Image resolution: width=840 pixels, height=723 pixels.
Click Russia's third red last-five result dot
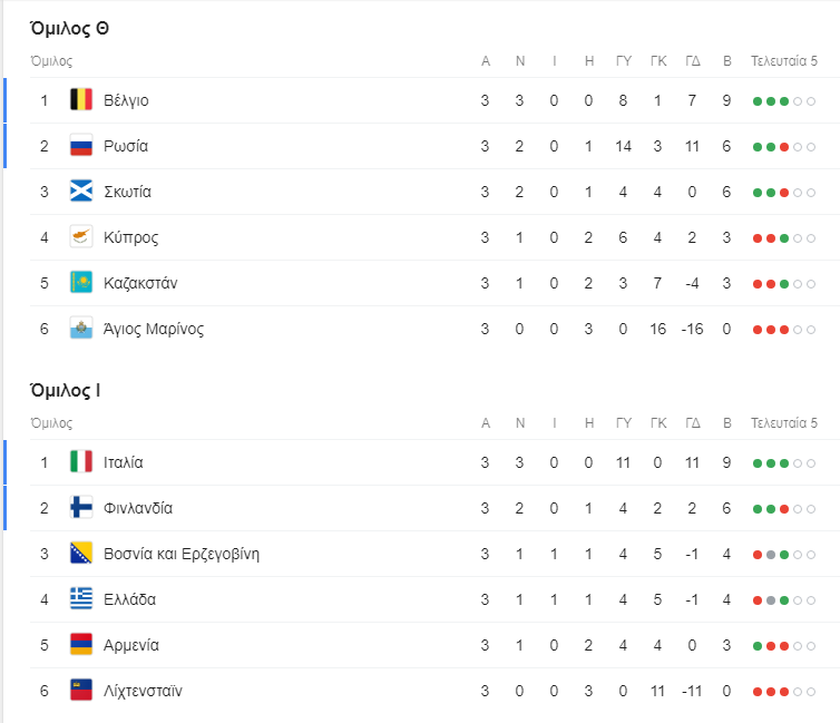click(x=784, y=147)
